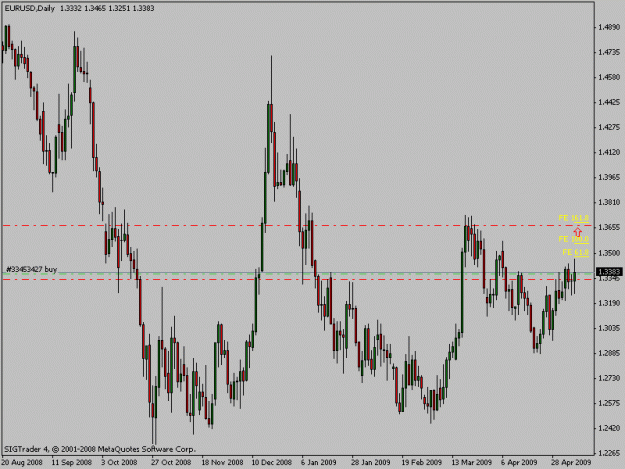Select the lower red dash-dot horizontal line
The height and width of the screenshot is (469, 625).
(x=297, y=279)
